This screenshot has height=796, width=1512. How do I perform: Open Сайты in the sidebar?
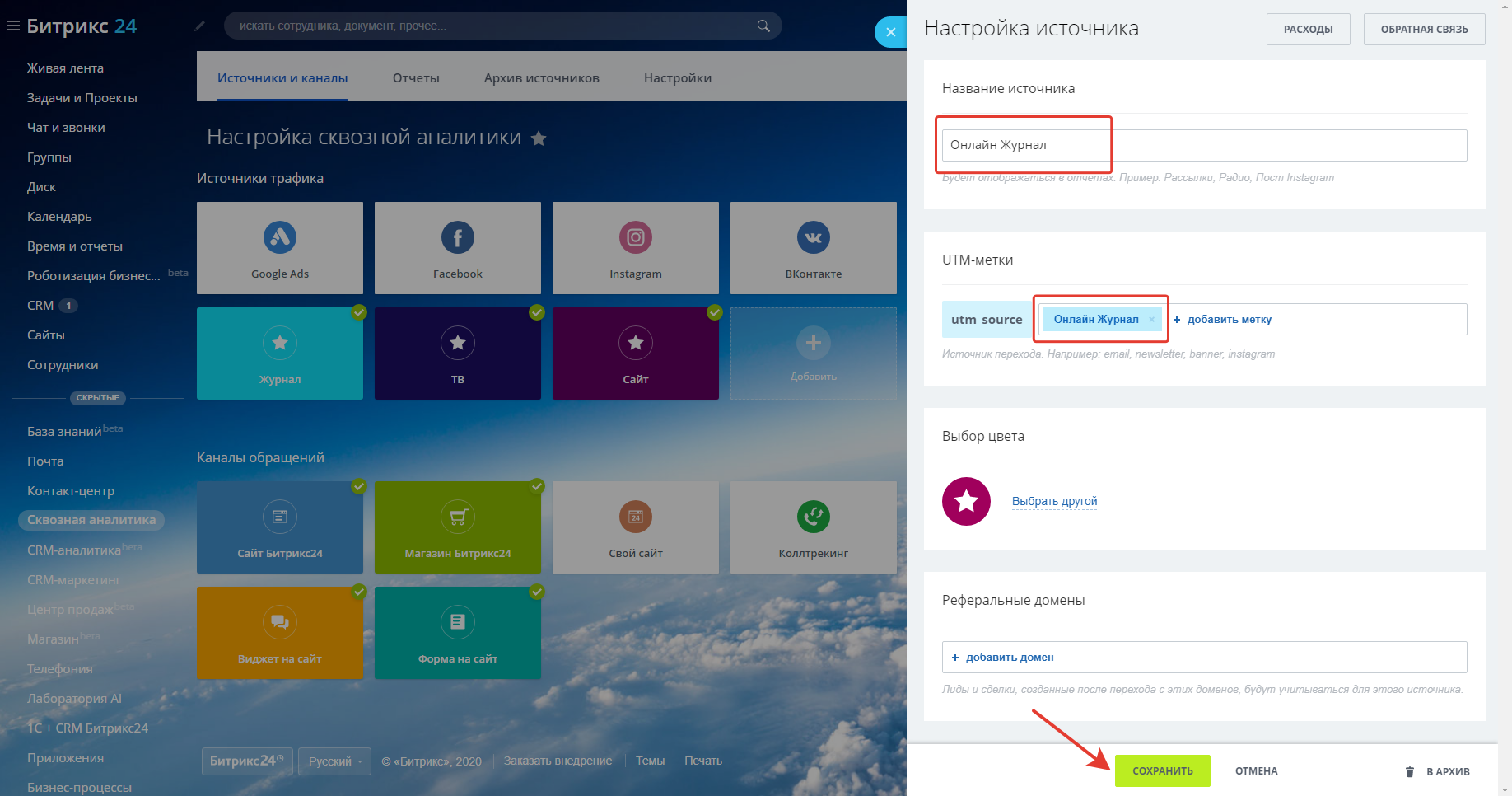tap(46, 335)
